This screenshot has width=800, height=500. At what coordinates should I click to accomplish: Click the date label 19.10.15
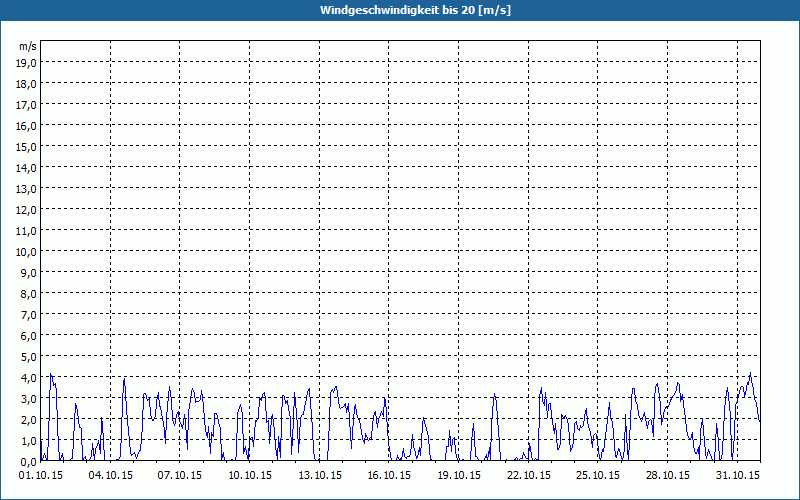tap(459, 476)
